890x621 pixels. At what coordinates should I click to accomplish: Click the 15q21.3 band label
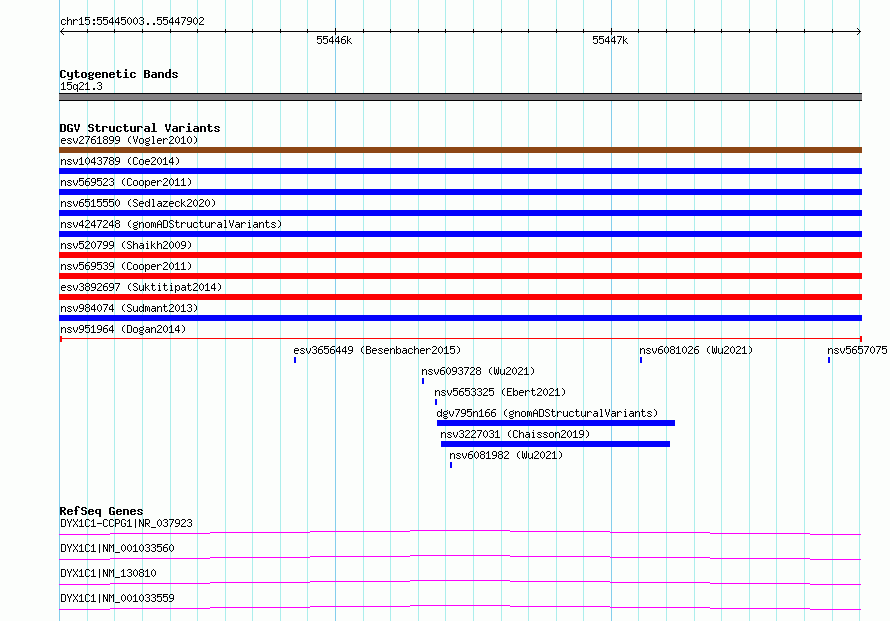[x=81, y=86]
